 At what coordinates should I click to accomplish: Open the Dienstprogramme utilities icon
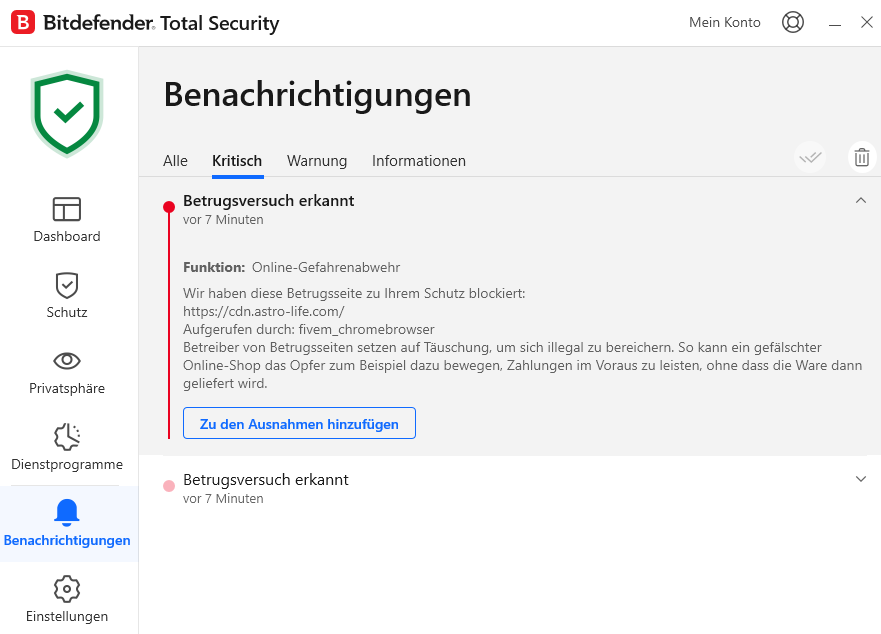67,437
